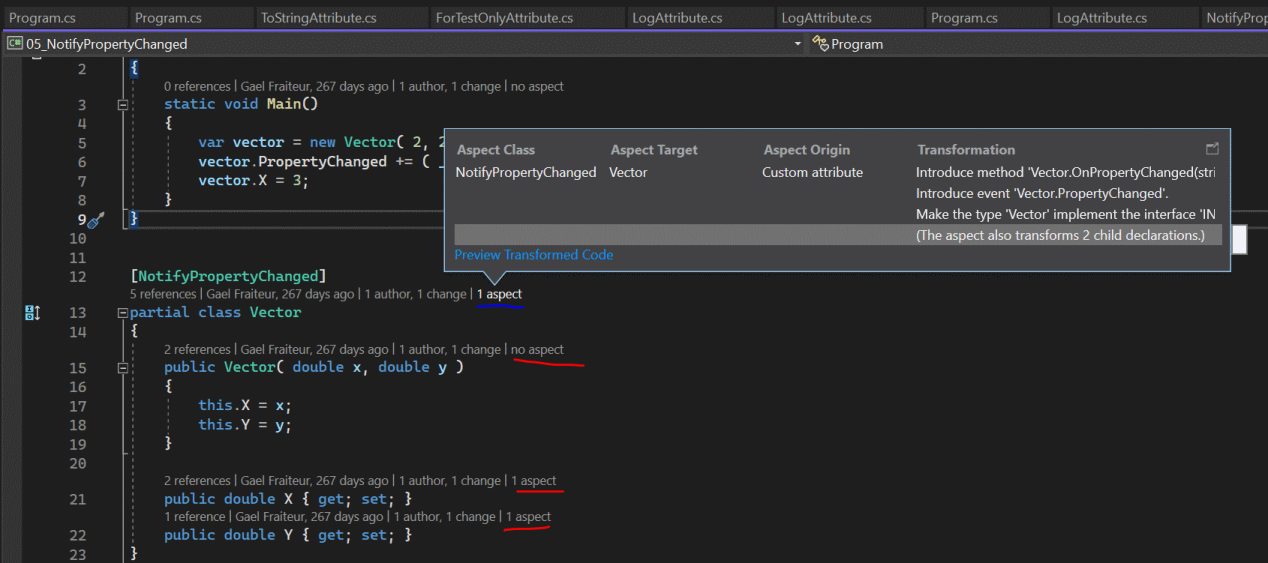Viewport: 1268px width, 563px height.
Task: Collapse the Main() method at line 3
Action: coord(123,104)
